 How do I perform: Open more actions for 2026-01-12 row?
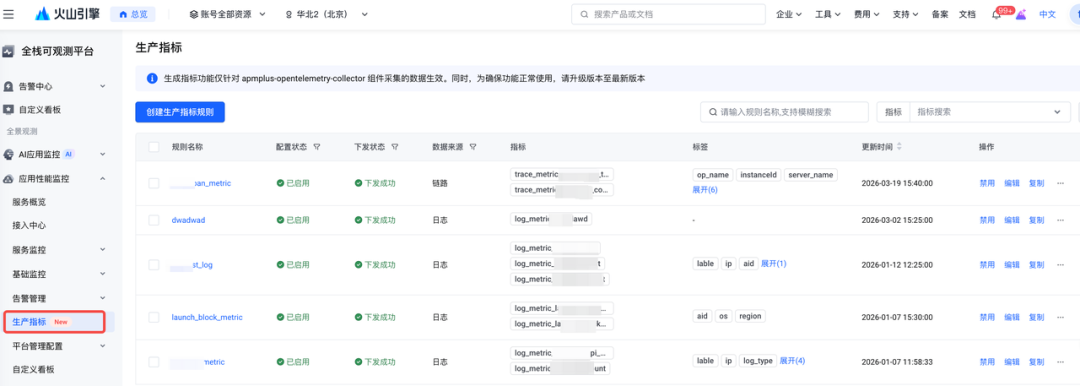tap(1060, 265)
